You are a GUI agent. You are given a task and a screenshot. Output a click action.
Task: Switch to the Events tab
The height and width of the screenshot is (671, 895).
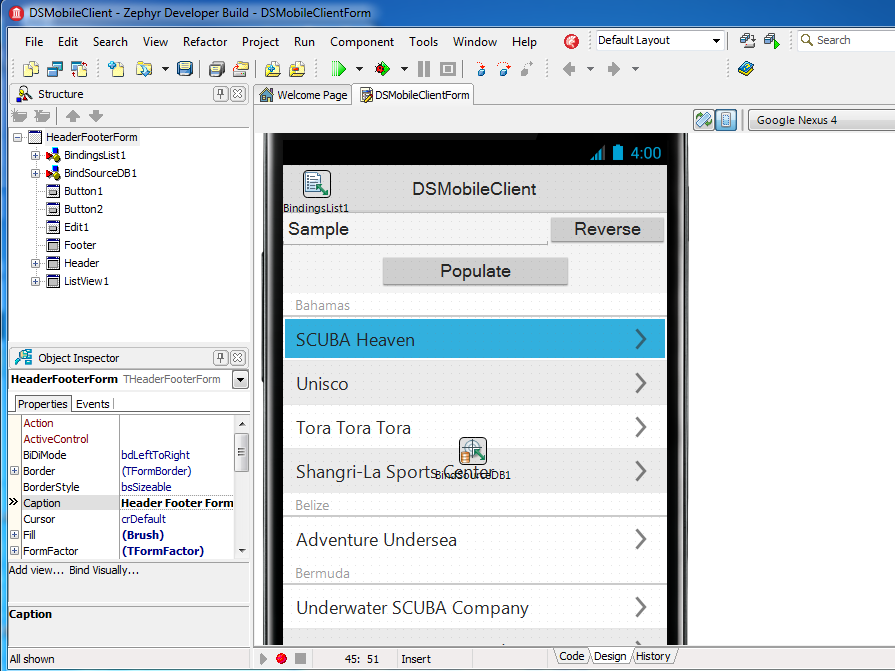[92, 404]
